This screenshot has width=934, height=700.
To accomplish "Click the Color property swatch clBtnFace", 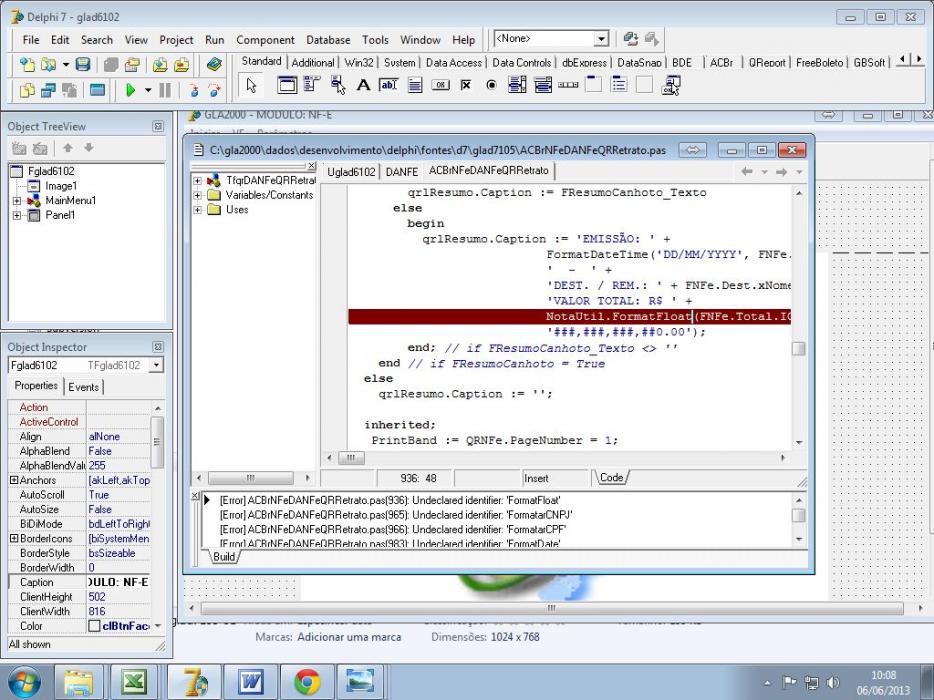I will pyautogui.click(x=94, y=626).
